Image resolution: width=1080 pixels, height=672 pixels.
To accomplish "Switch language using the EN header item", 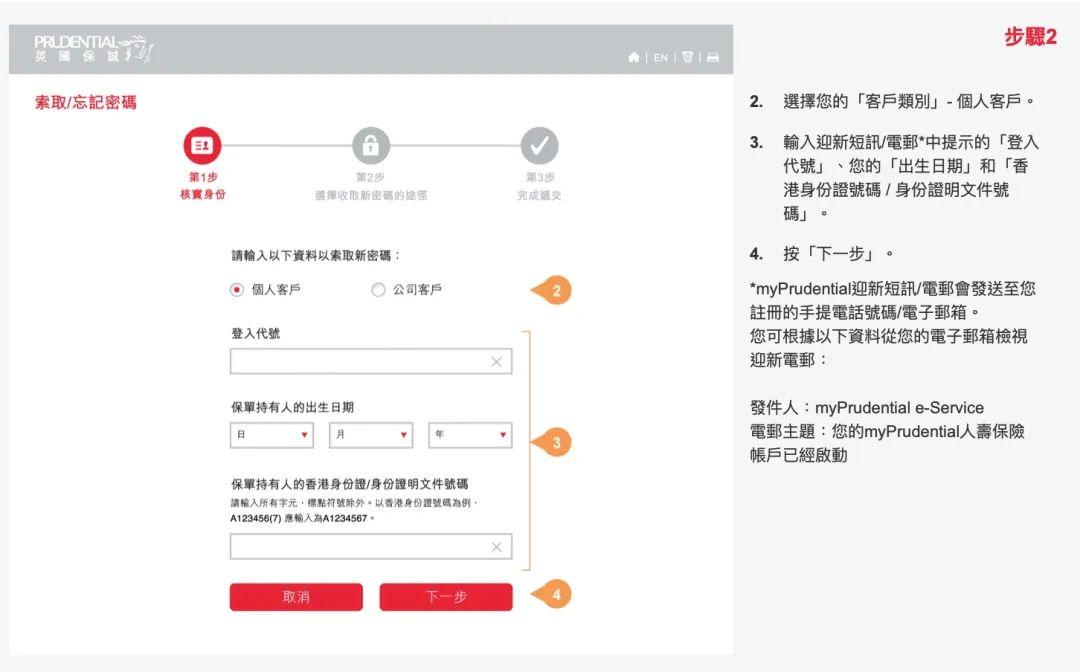I will [659, 58].
